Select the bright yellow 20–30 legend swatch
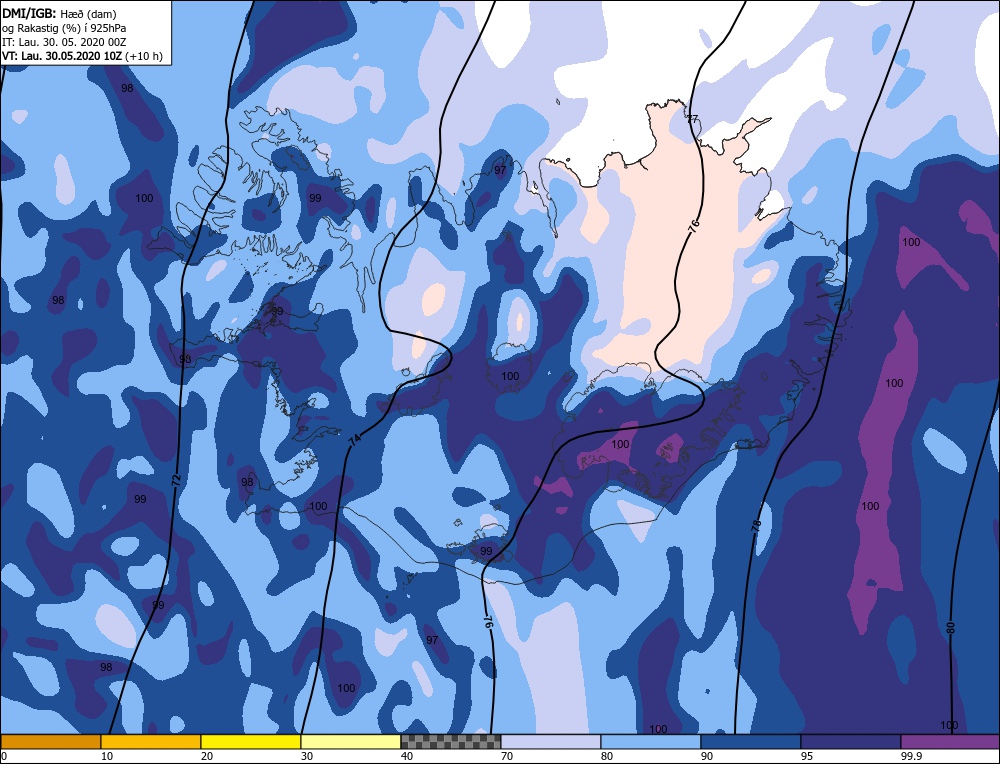 coord(251,741)
